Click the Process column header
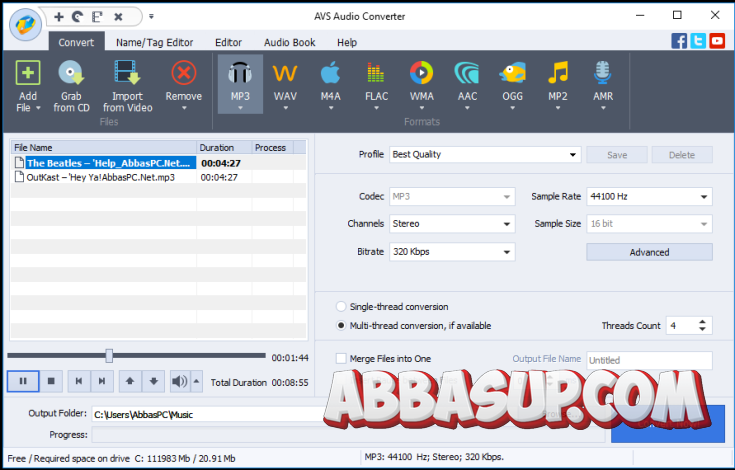The width and height of the screenshot is (735, 470). pos(272,148)
